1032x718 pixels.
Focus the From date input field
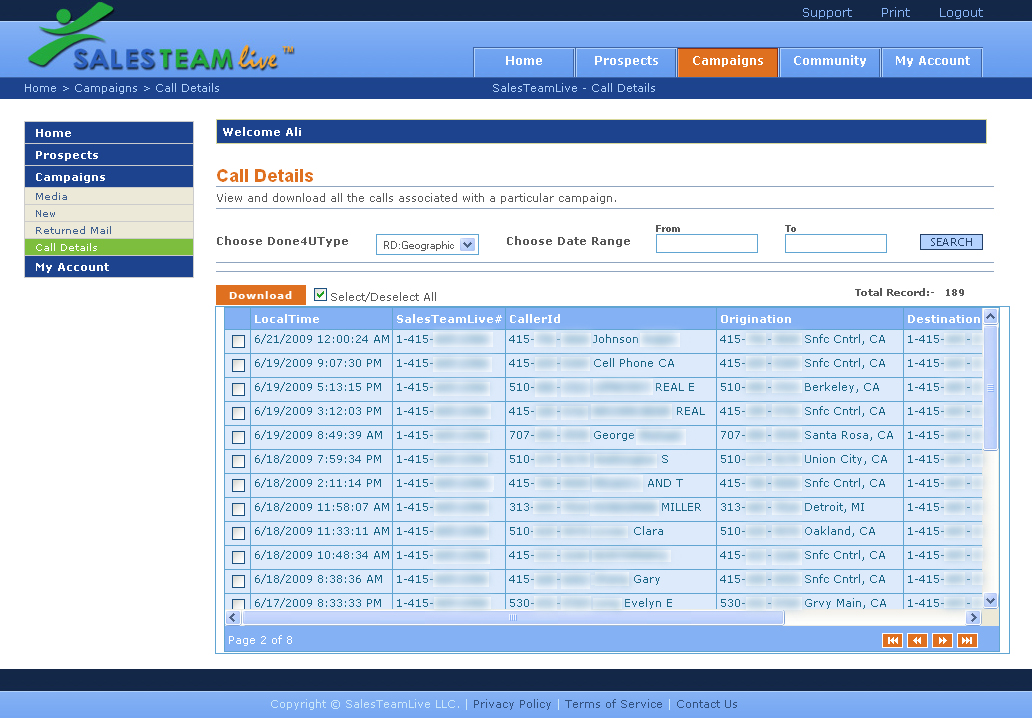point(706,243)
